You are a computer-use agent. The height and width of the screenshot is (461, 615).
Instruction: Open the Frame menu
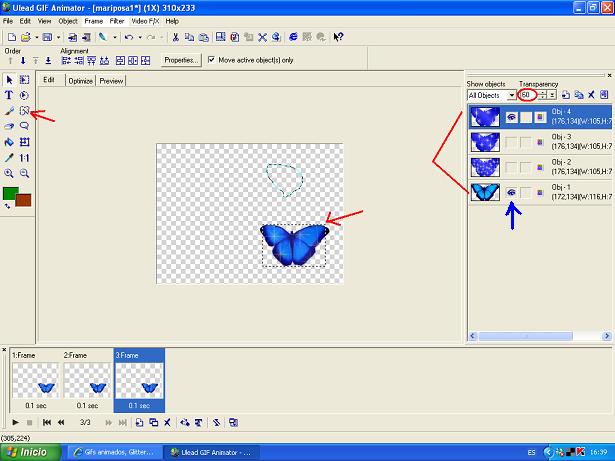point(93,21)
